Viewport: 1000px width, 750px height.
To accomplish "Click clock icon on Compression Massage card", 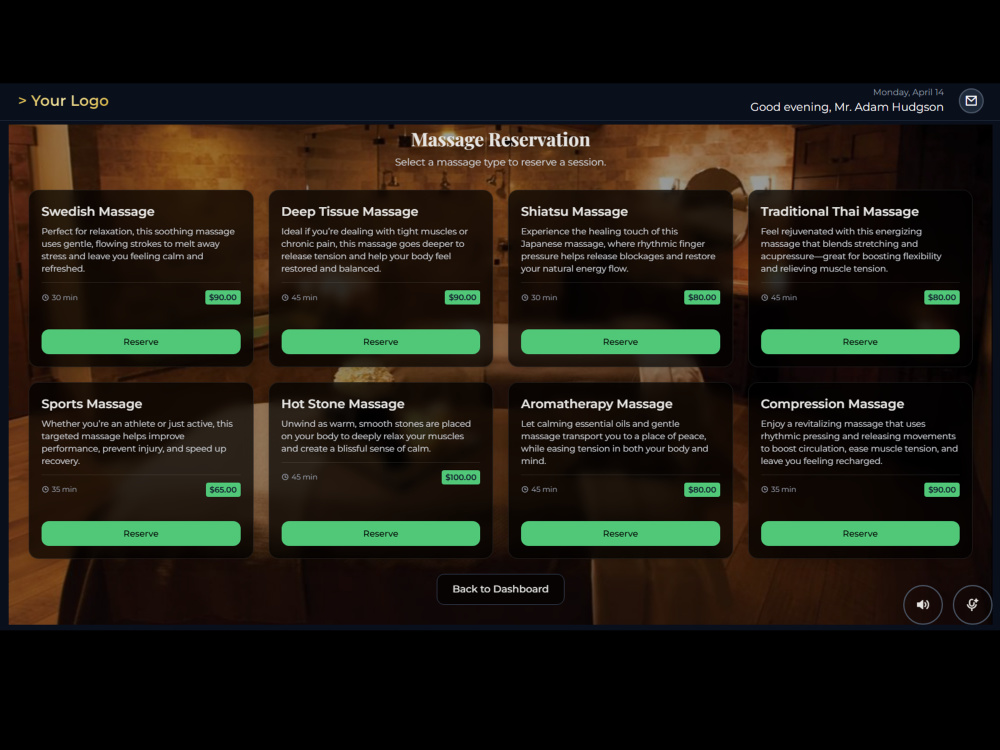I will (x=765, y=489).
